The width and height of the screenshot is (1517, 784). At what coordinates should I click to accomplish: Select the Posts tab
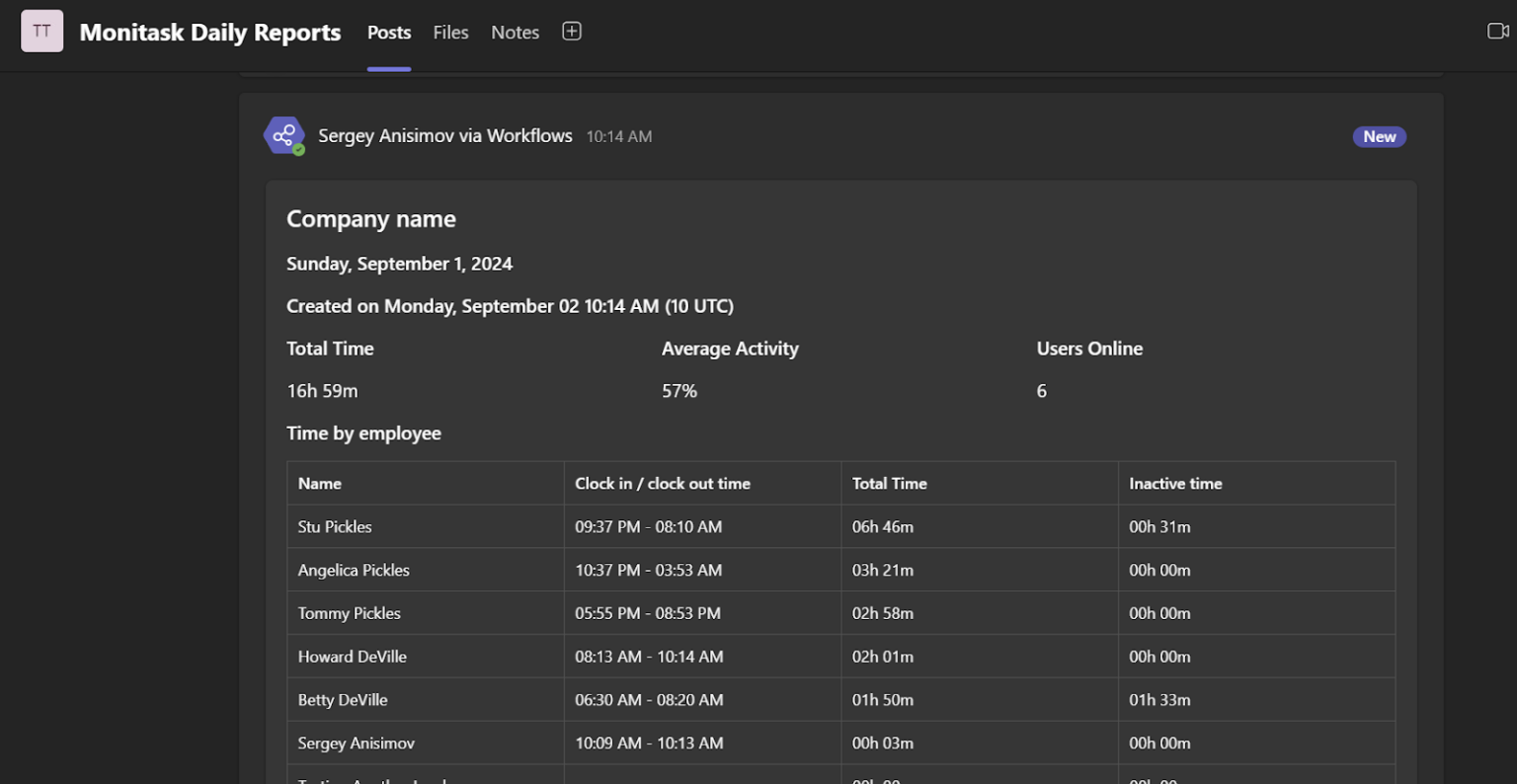click(x=388, y=32)
